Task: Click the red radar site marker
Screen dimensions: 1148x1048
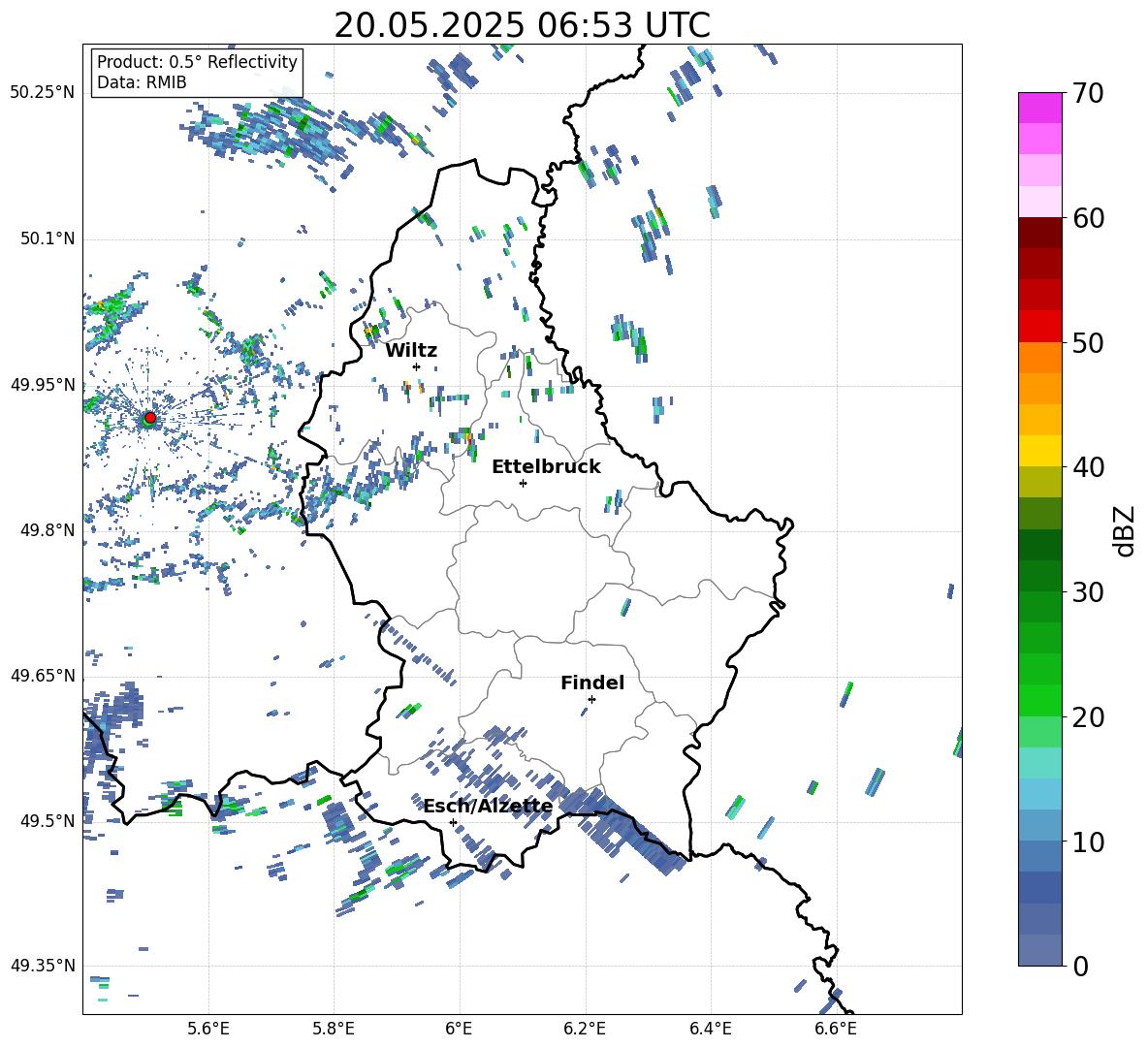Action: click(150, 417)
